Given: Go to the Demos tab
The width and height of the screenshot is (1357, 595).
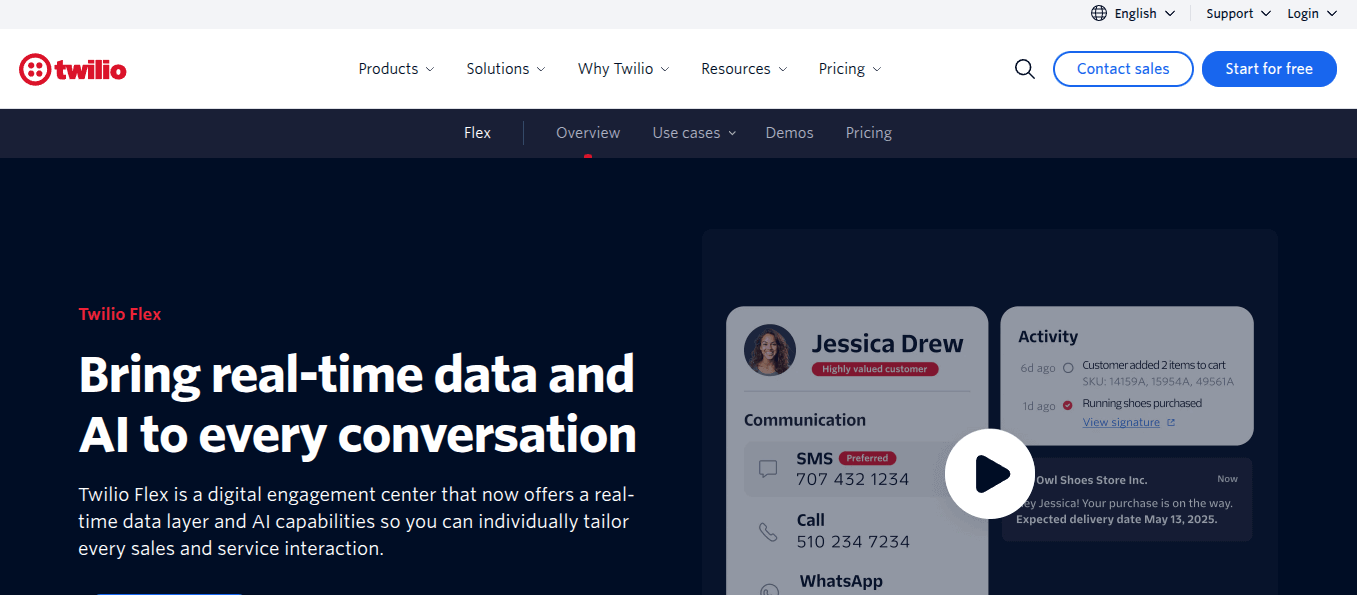Looking at the screenshot, I should pyautogui.click(x=789, y=133).
